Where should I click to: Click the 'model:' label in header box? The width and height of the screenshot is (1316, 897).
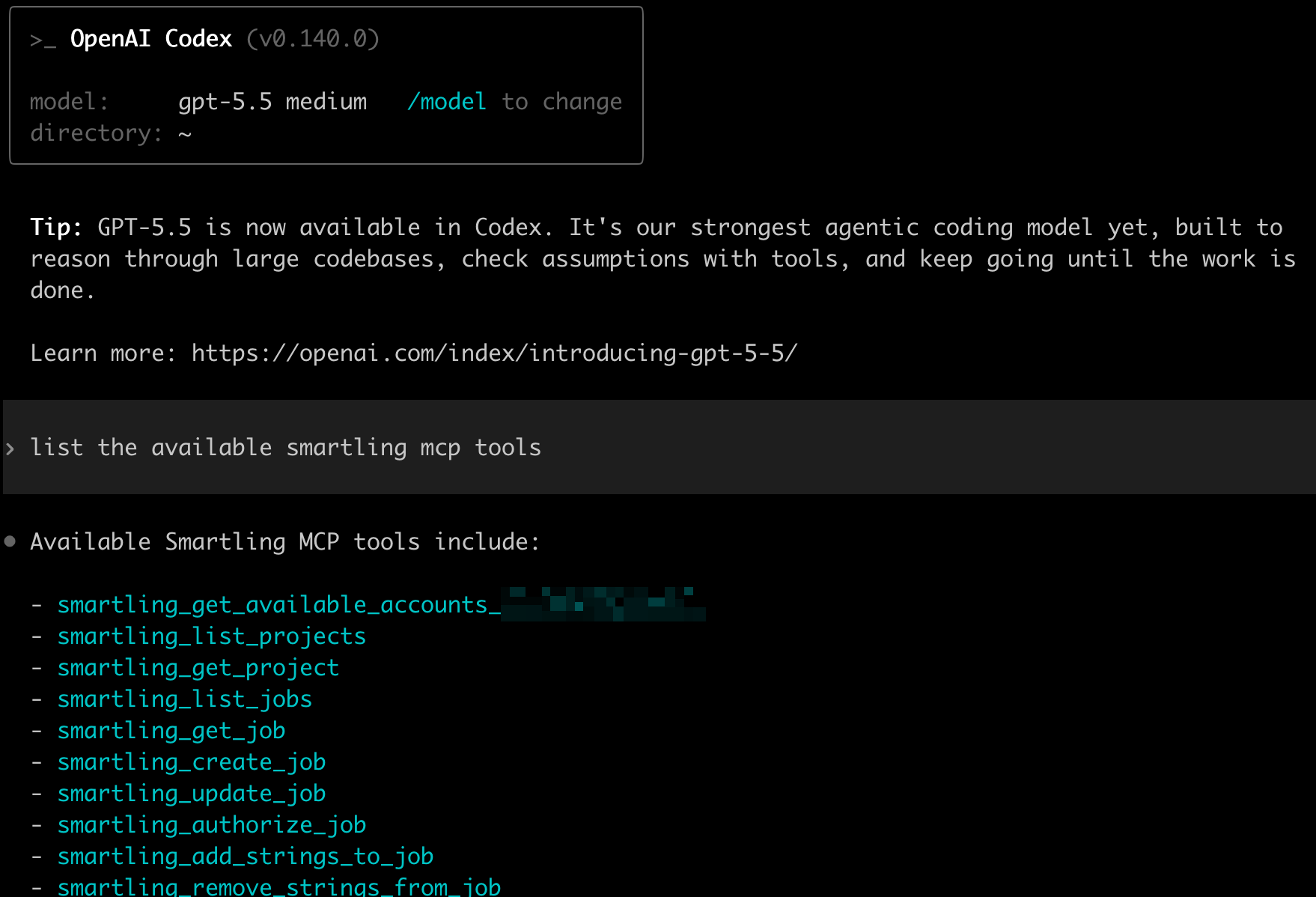pyautogui.click(x=70, y=102)
